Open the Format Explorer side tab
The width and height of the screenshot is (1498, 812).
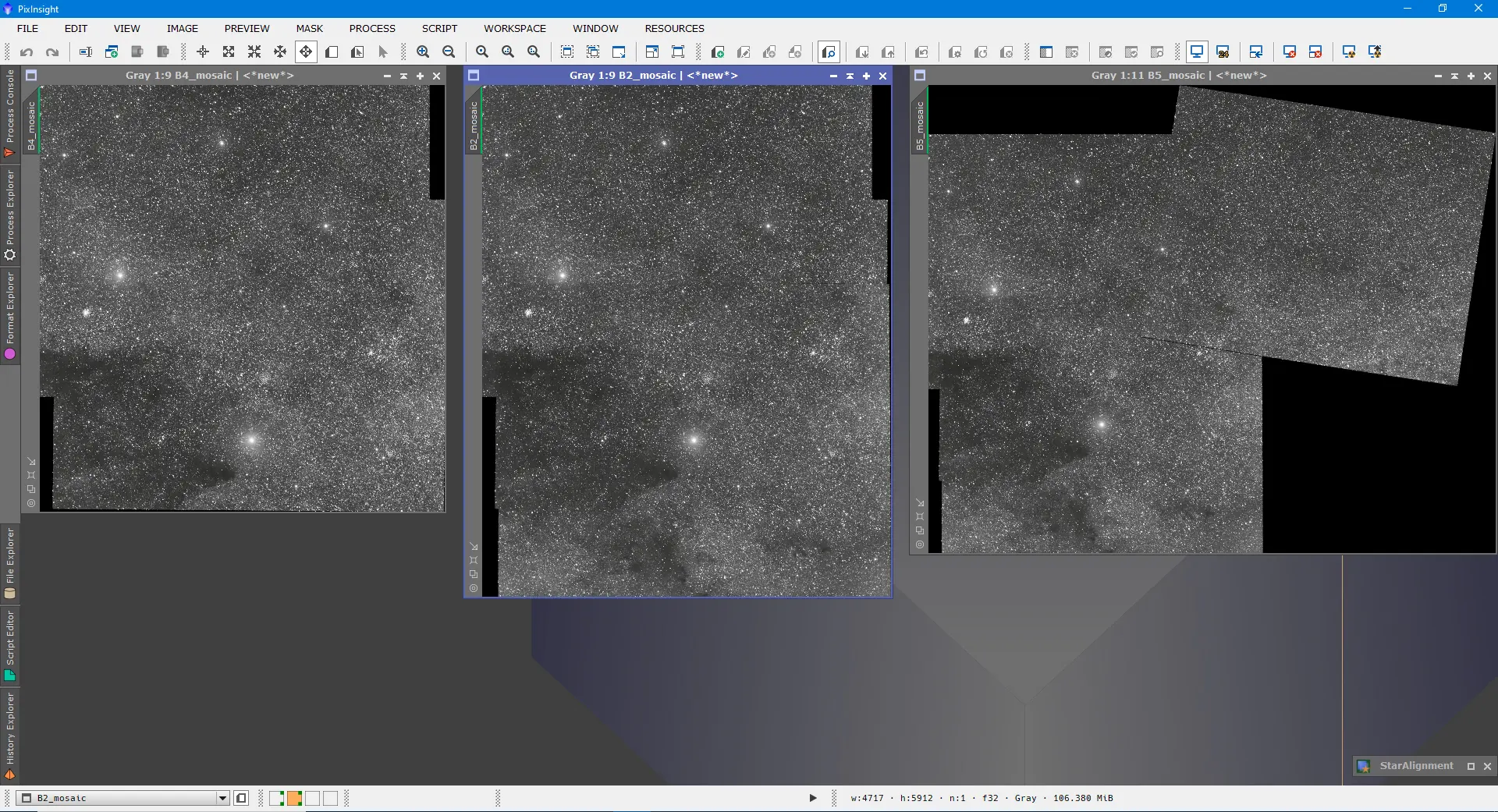9,315
